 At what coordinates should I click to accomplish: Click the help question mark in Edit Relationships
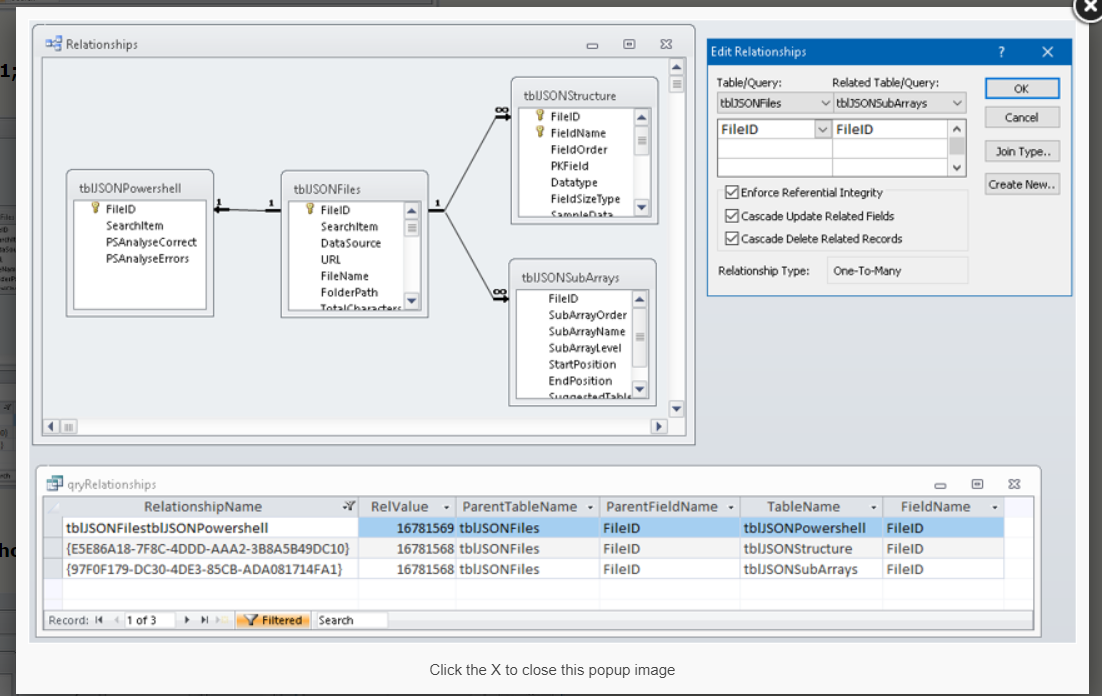click(1001, 52)
